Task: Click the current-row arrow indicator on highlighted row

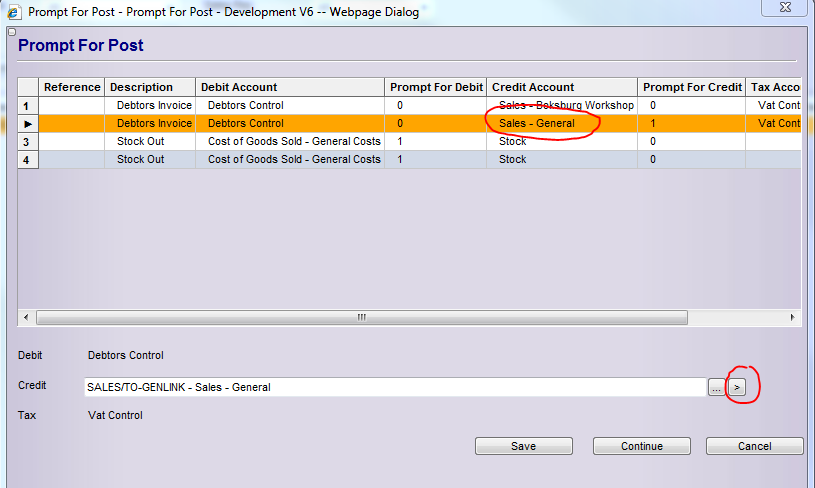Action: click(28, 124)
